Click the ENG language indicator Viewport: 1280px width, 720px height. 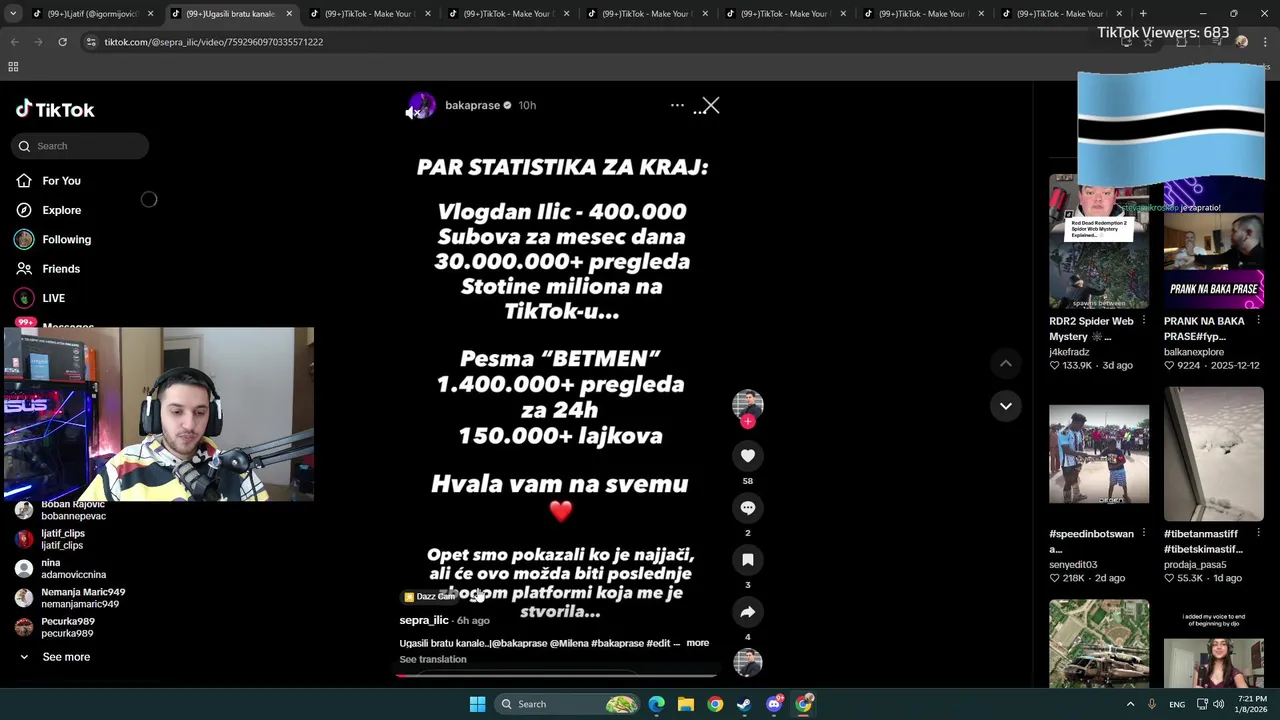[1177, 704]
